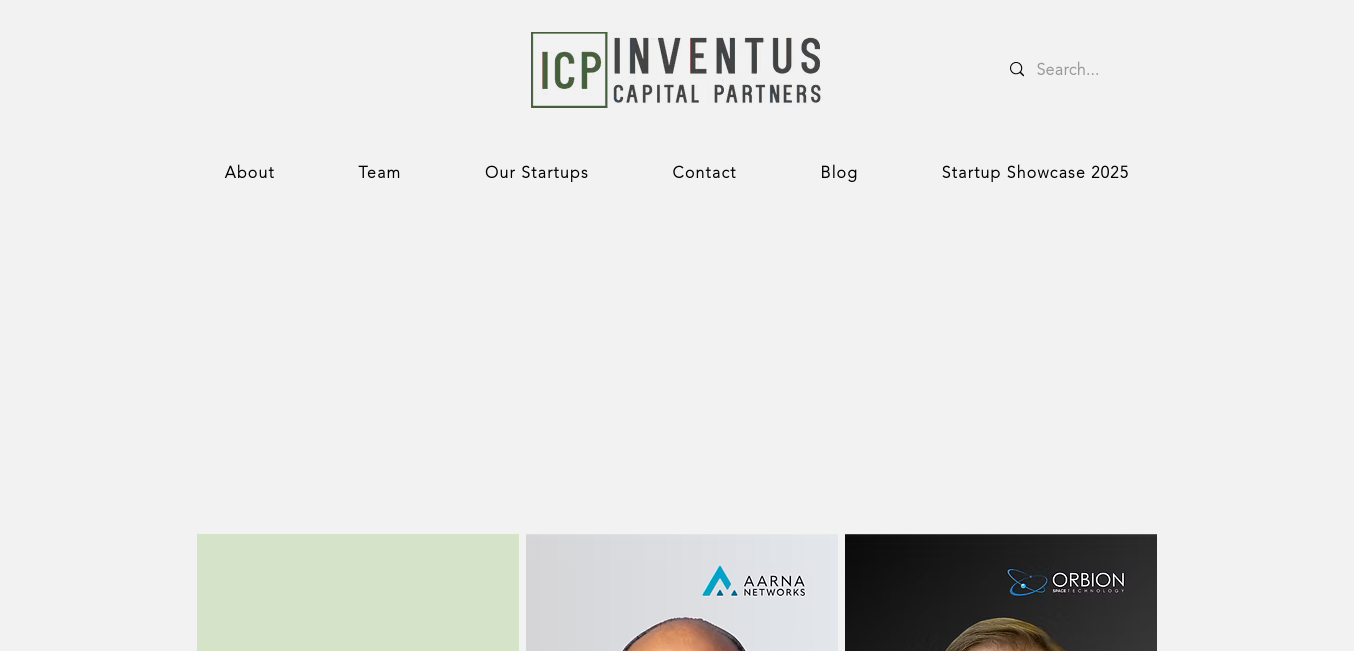
Task: Click the CAPITAL PARTNERS logo text
Action: [717, 93]
